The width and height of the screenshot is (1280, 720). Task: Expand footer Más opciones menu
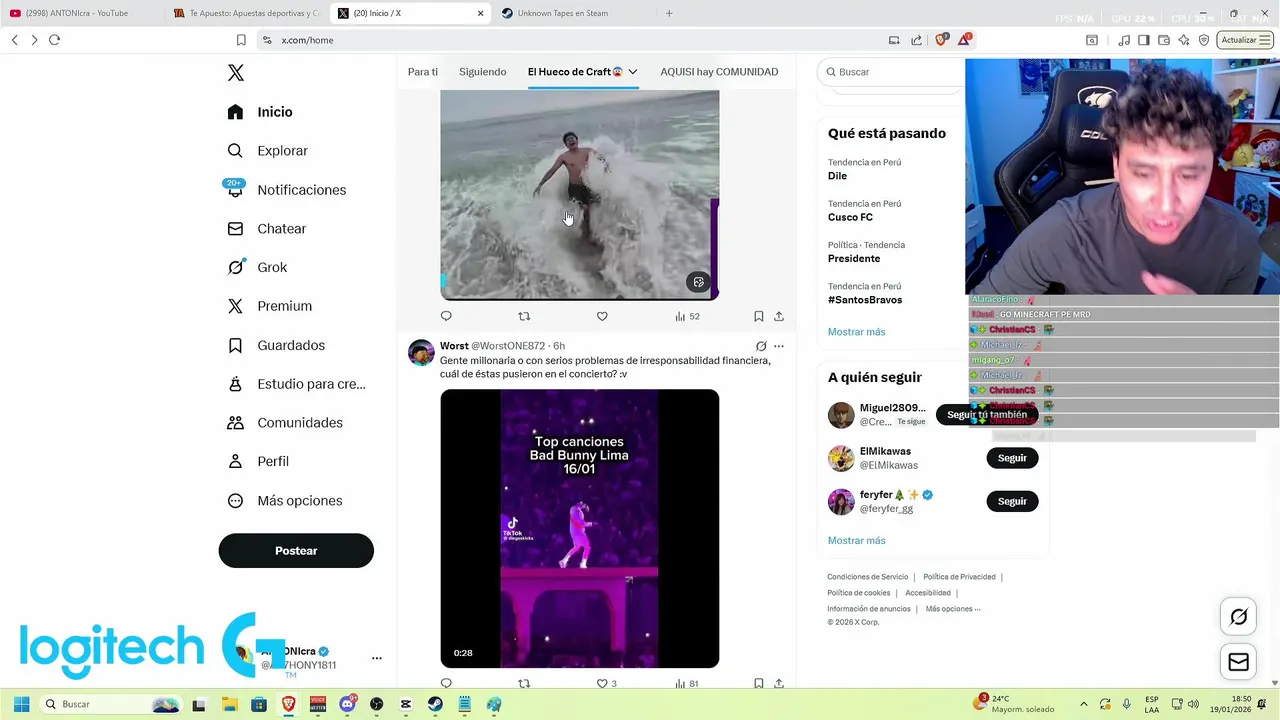point(953,609)
